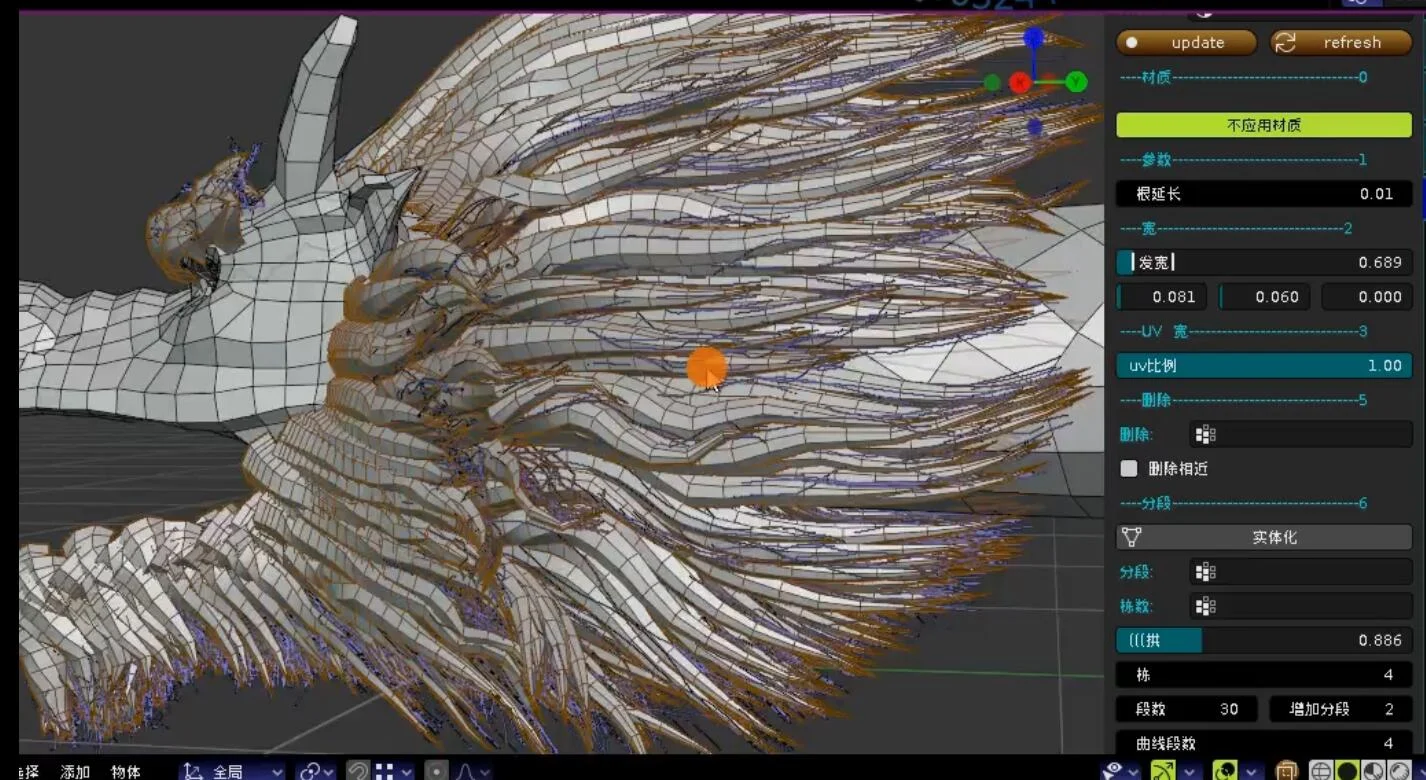This screenshot has width=1426, height=780.
Task: Open the 物体 menu
Action: pos(123,771)
